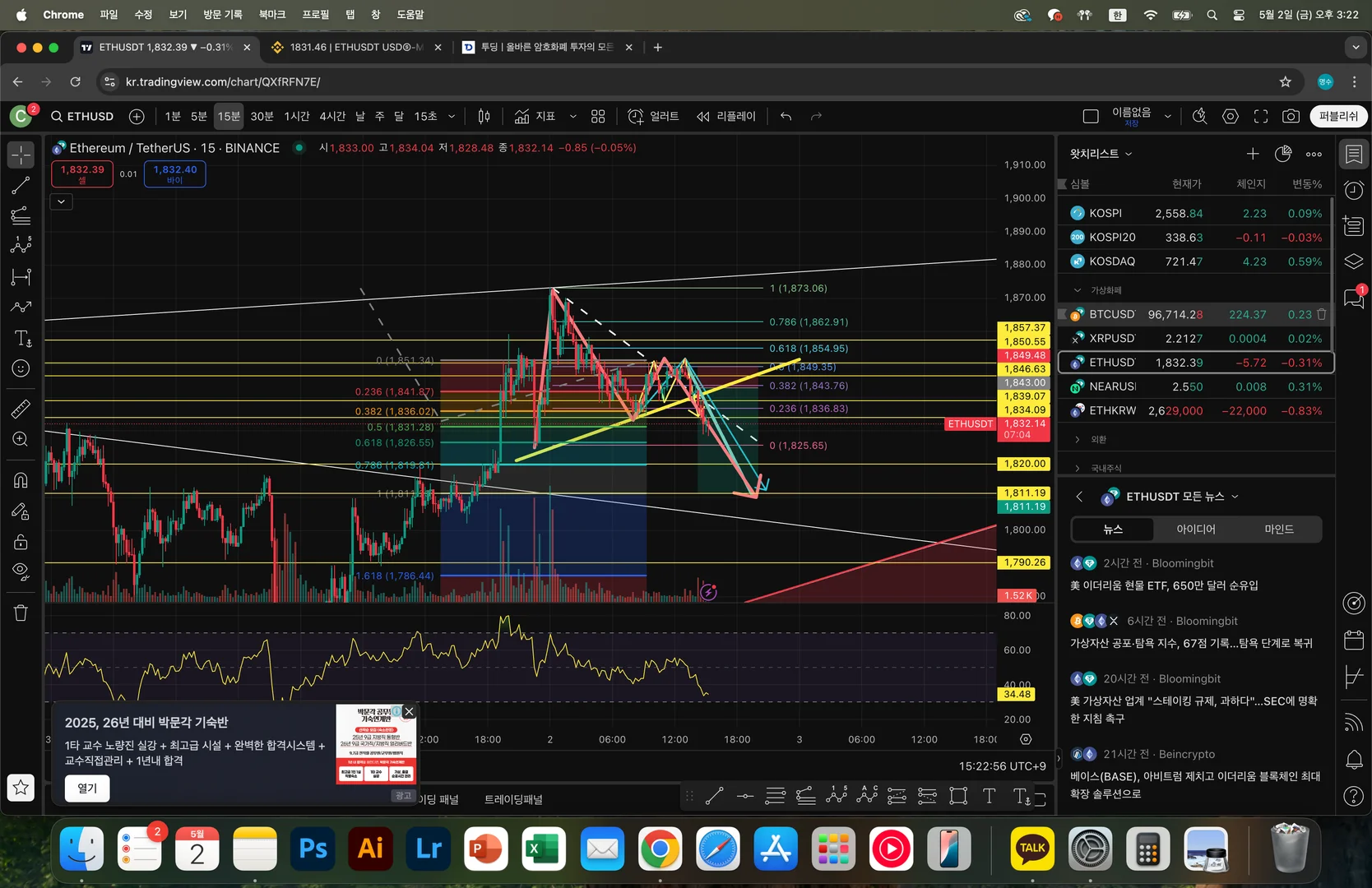
Task: Collapse the 가상화폐 watchlist section
Action: [1078, 290]
